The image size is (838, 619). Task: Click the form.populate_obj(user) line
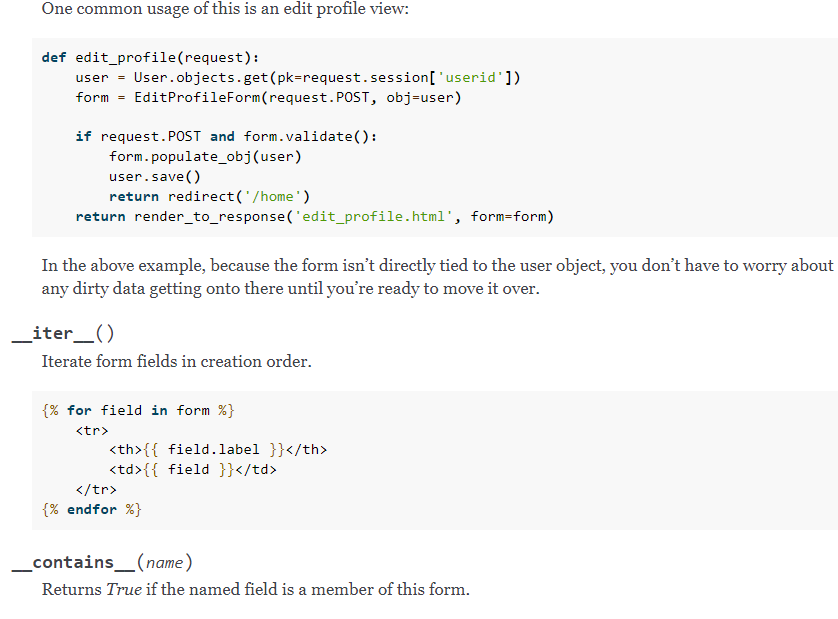point(205,156)
